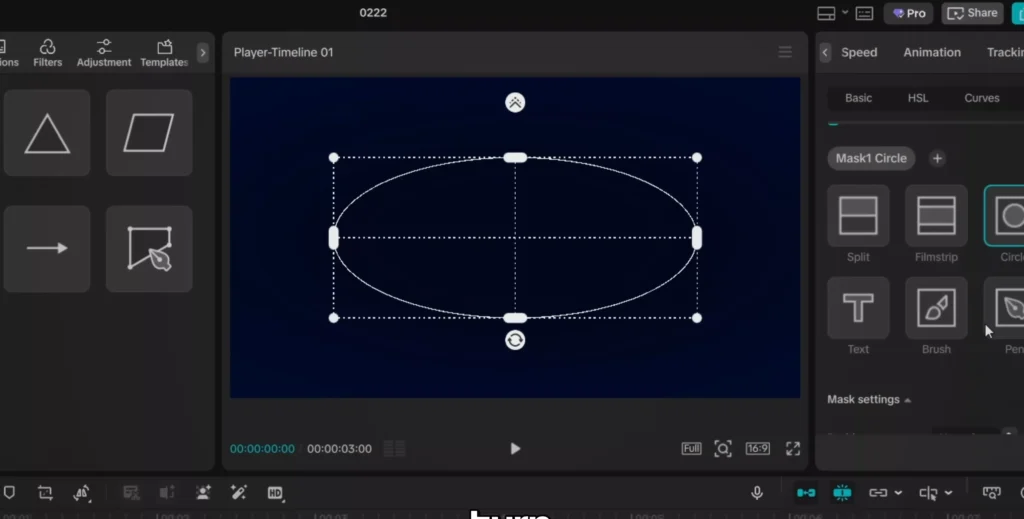Viewport: 1024px width, 519px height.
Task: Start voice recording with the microphone
Action: [x=757, y=493]
